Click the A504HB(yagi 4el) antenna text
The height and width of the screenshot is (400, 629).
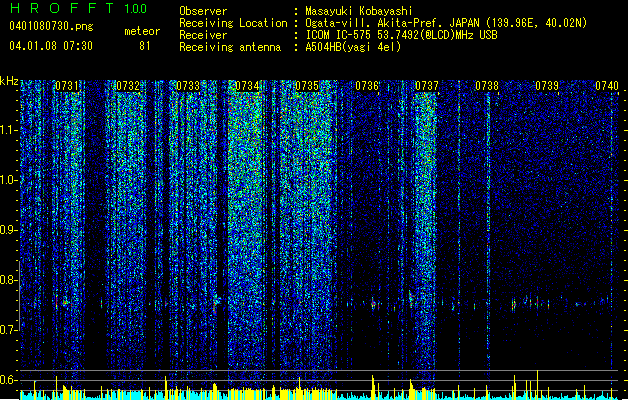coord(353,47)
